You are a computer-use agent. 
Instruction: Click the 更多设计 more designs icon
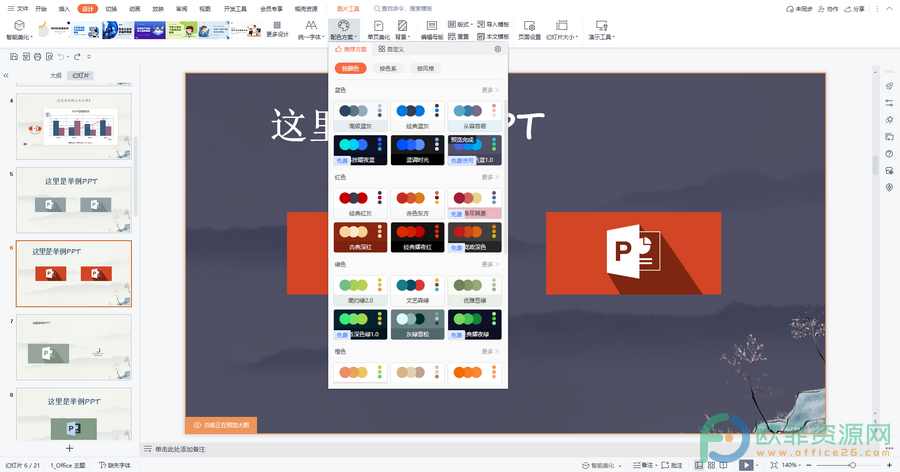(277, 30)
